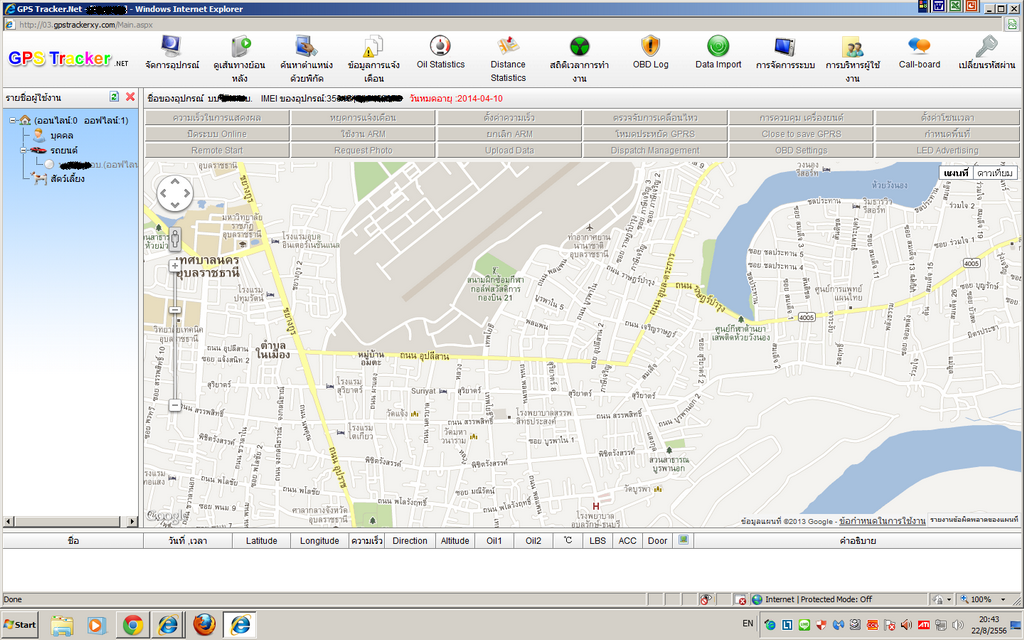This screenshot has width=1024, height=640.
Task: Click the cancel ARM button
Action: (509, 134)
